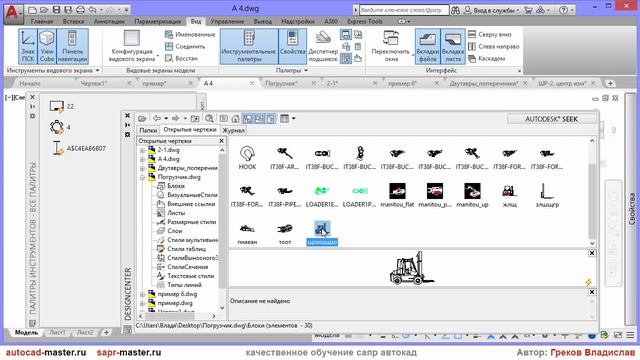Open the Вставка ribbon tab
Image resolution: width=640 pixels, height=360 pixels.
(73, 21)
